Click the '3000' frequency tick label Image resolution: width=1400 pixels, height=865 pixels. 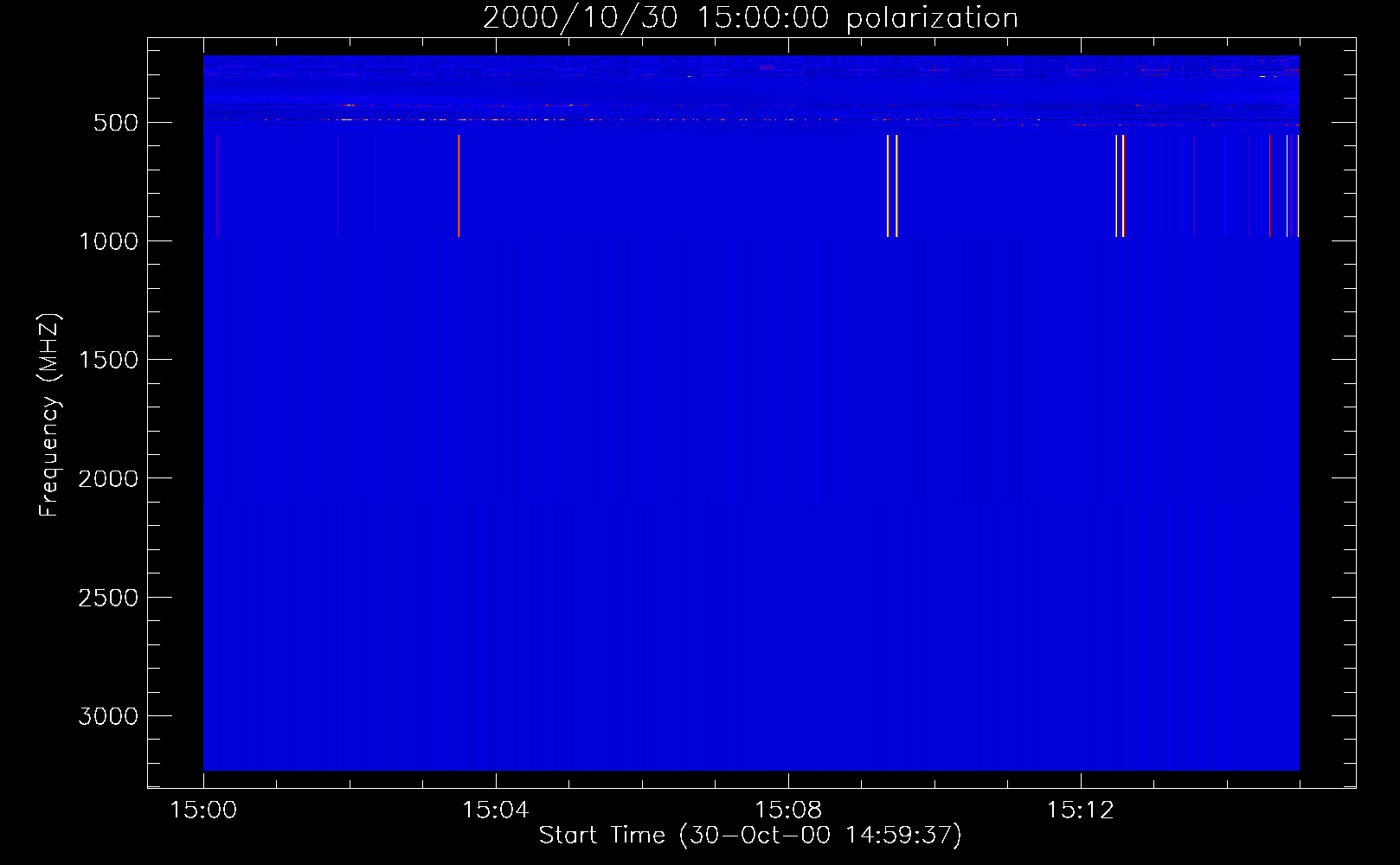tap(108, 716)
